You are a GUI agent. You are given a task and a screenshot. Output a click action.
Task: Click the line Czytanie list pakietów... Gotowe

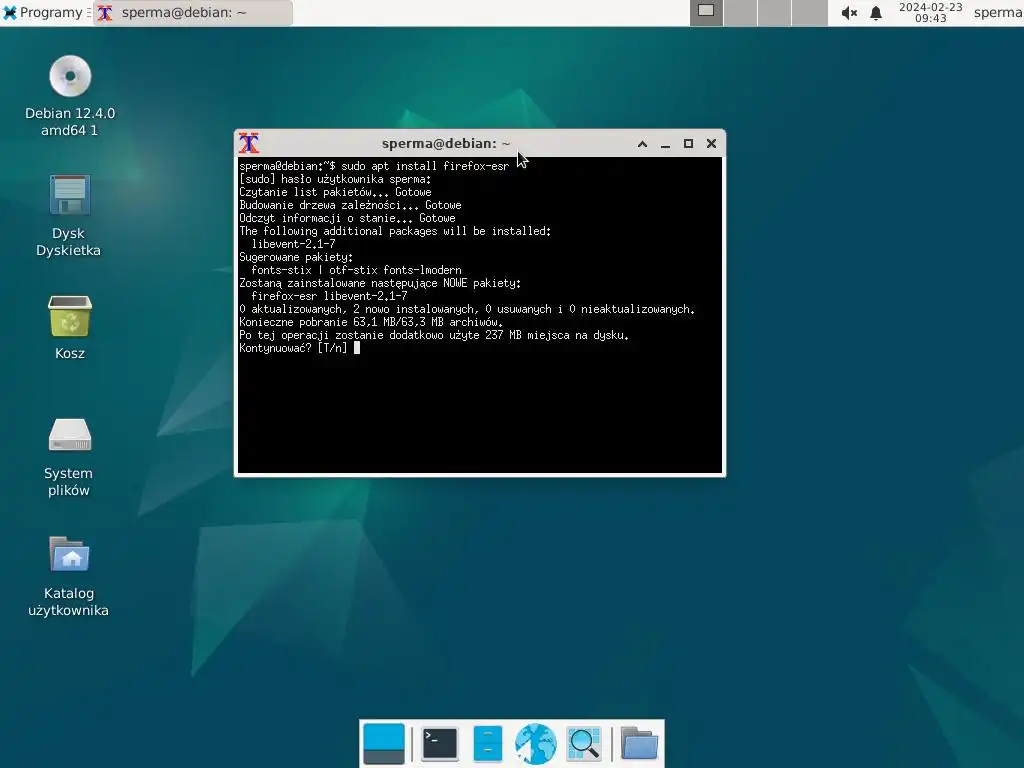[x=335, y=192]
